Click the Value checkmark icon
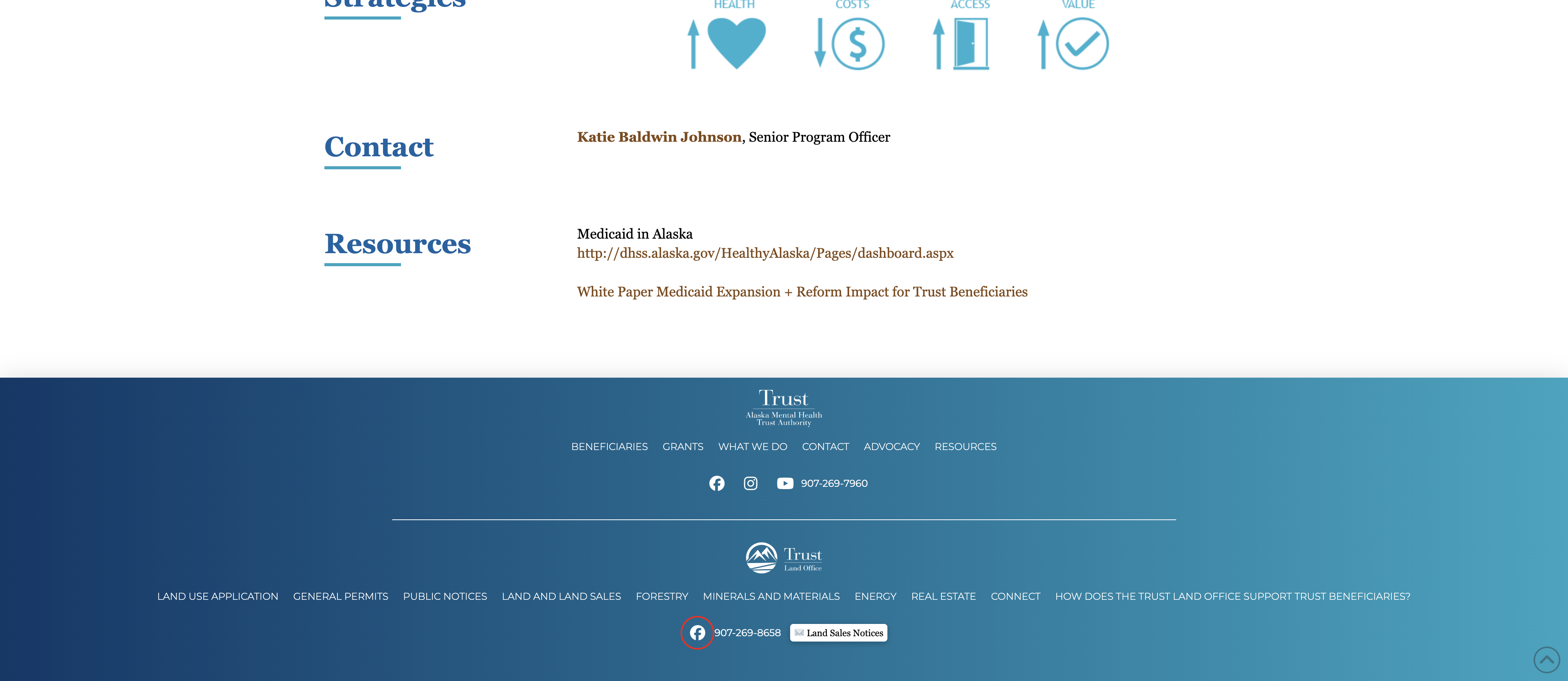Image resolution: width=1568 pixels, height=681 pixels. tap(1082, 44)
